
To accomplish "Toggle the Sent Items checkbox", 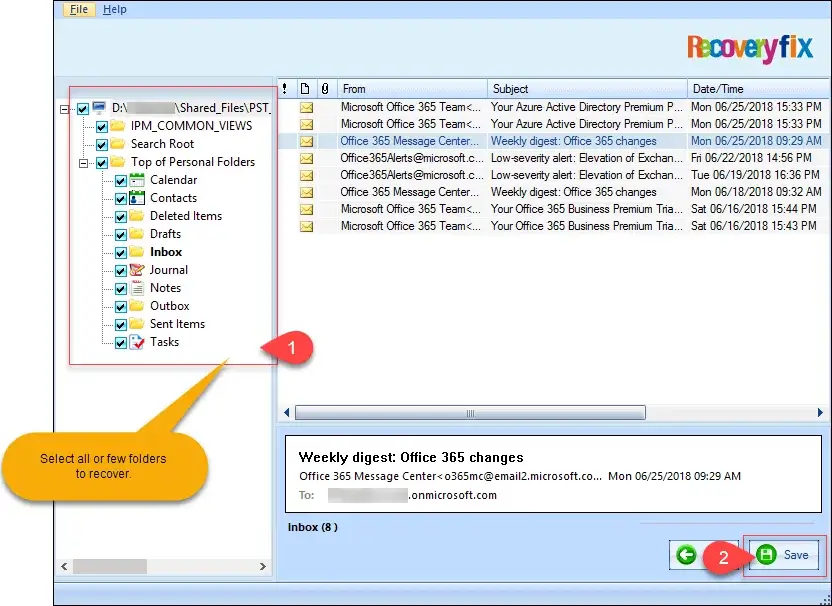I will 120,323.
